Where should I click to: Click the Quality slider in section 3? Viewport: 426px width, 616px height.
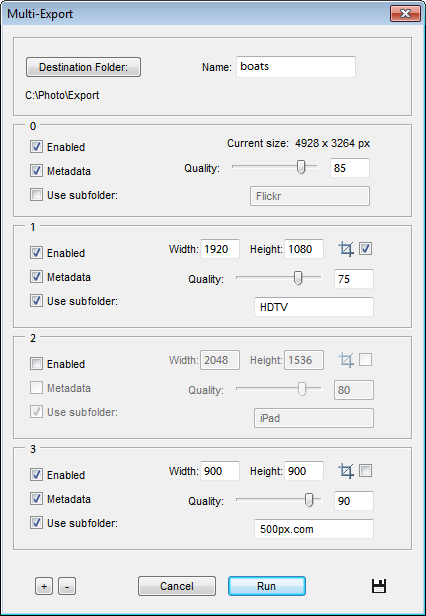point(278,500)
